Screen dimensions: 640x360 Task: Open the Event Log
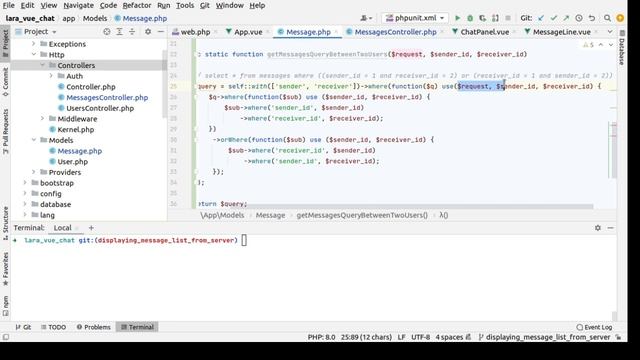(594, 327)
